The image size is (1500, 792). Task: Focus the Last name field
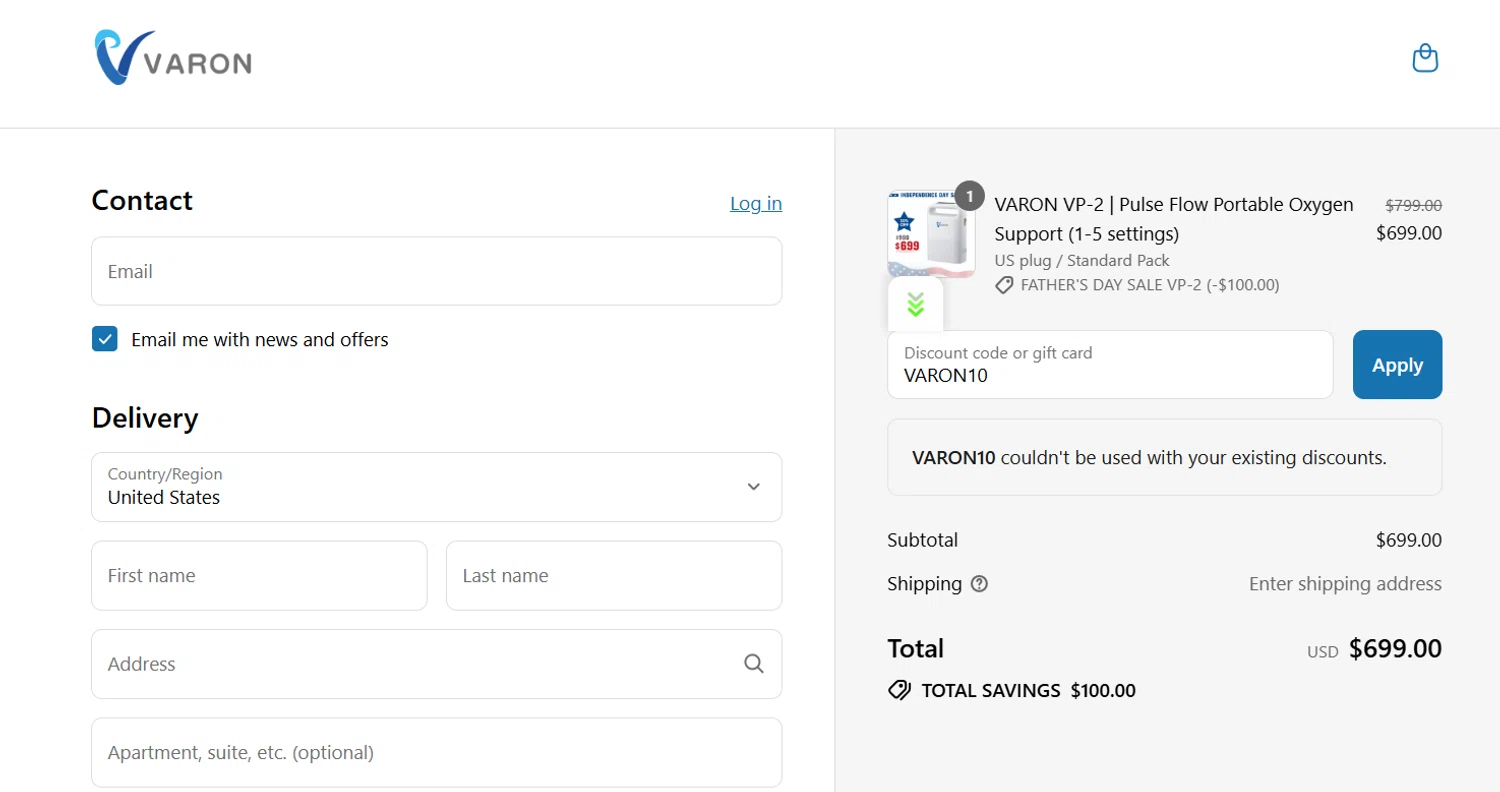614,576
